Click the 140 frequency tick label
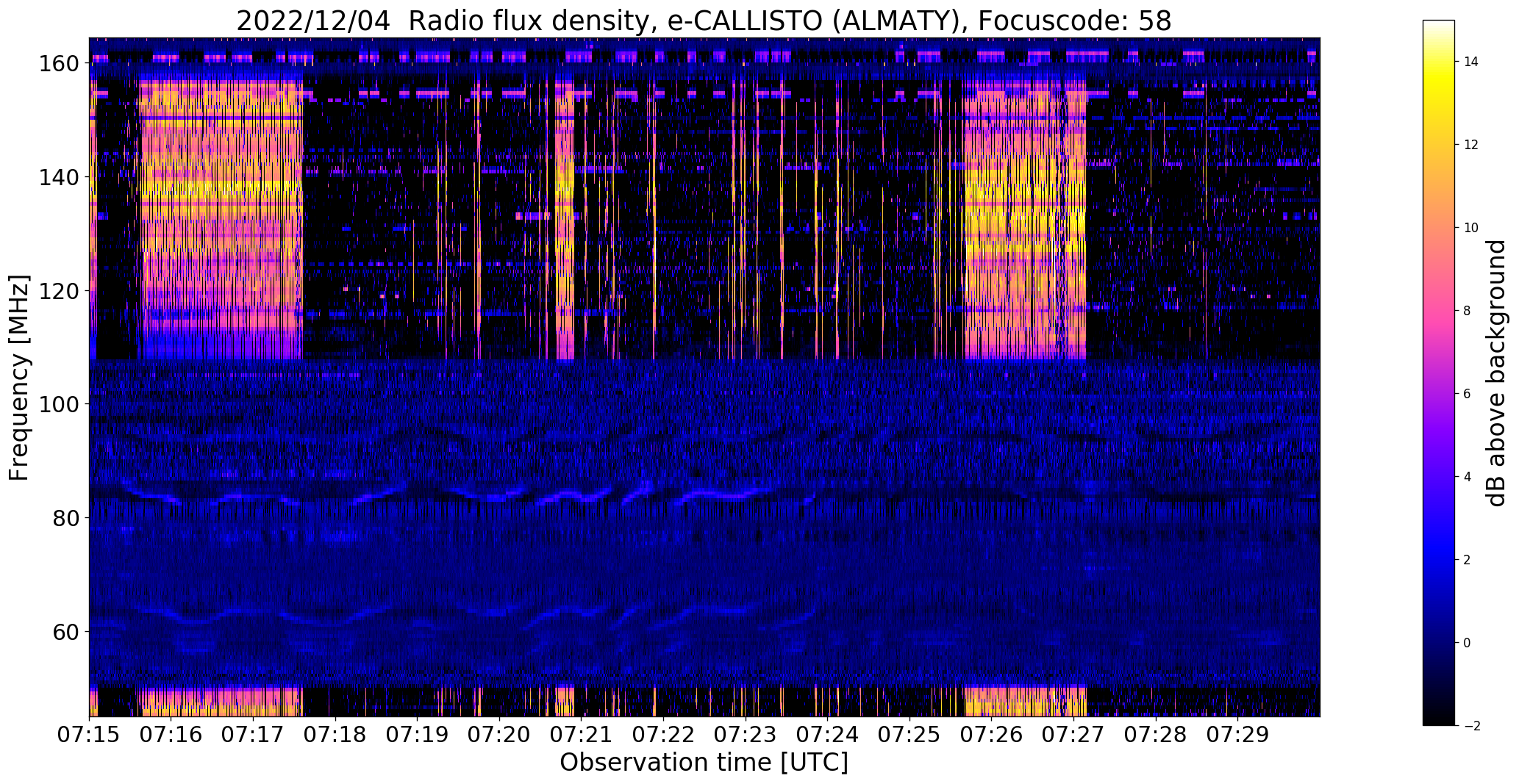The image size is (1519, 784). coord(60,177)
